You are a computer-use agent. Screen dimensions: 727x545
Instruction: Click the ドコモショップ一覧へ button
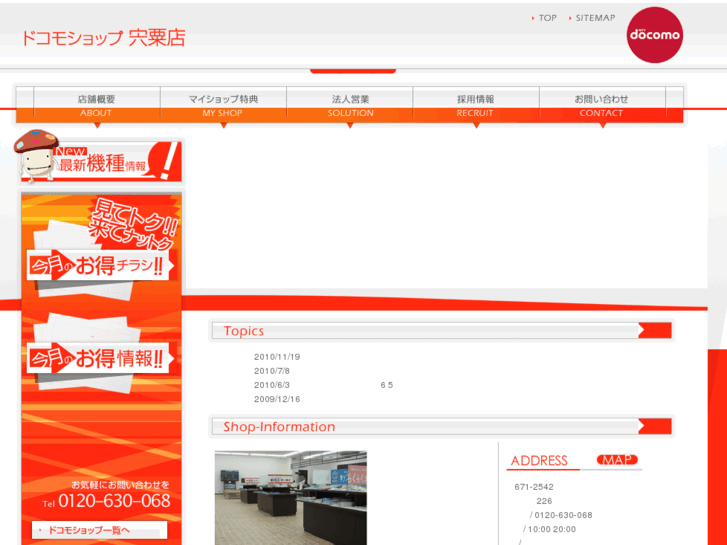[x=99, y=530]
